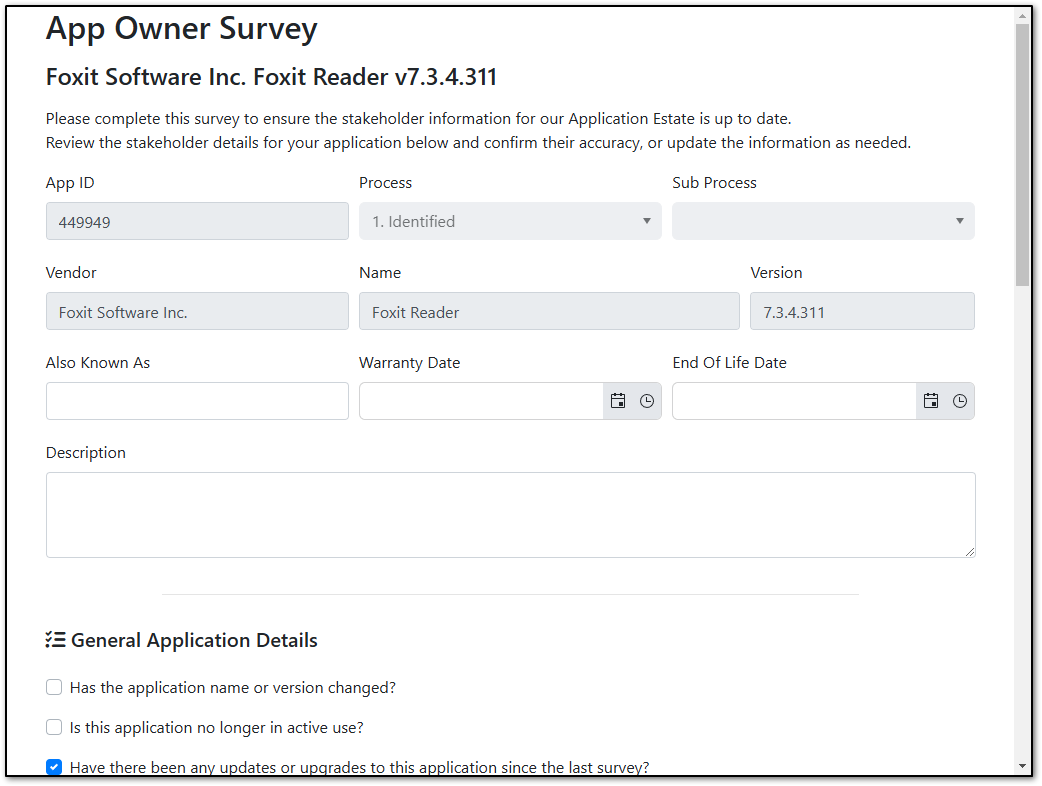Click the App ID label
Image resolution: width=1042 pixels, height=786 pixels.
[x=70, y=183]
